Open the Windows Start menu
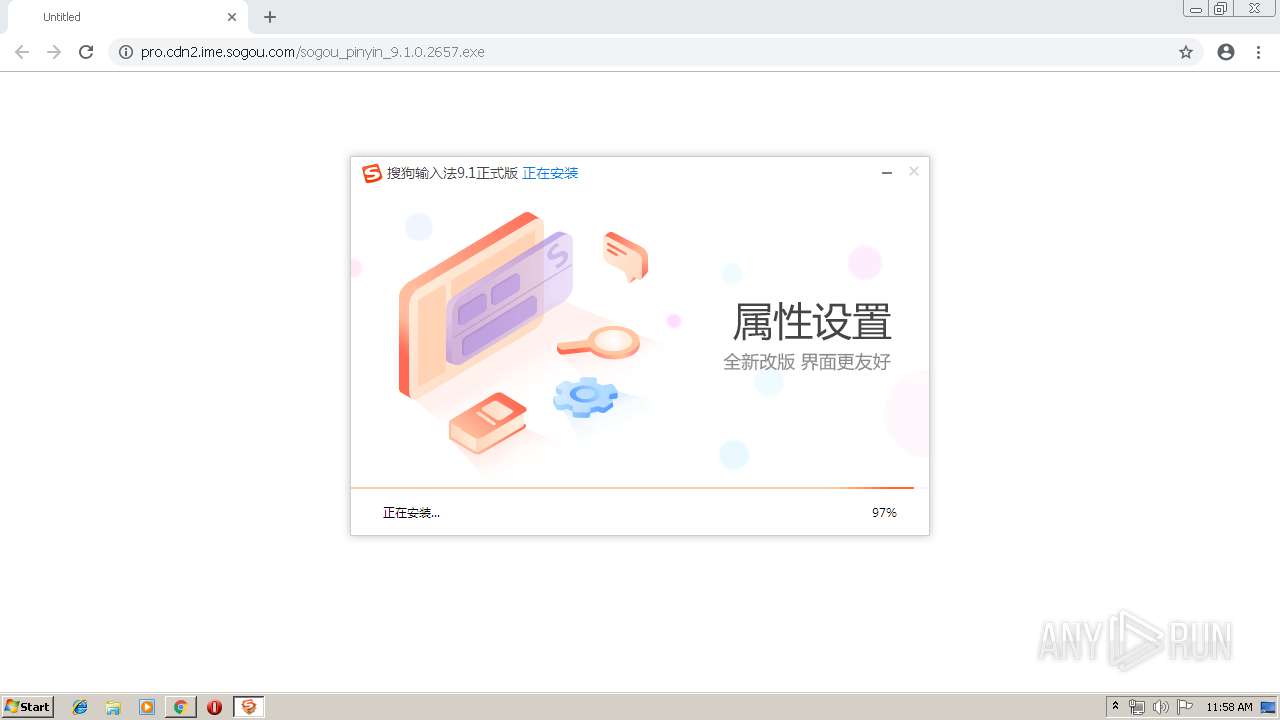1280x720 pixels. tap(27, 707)
